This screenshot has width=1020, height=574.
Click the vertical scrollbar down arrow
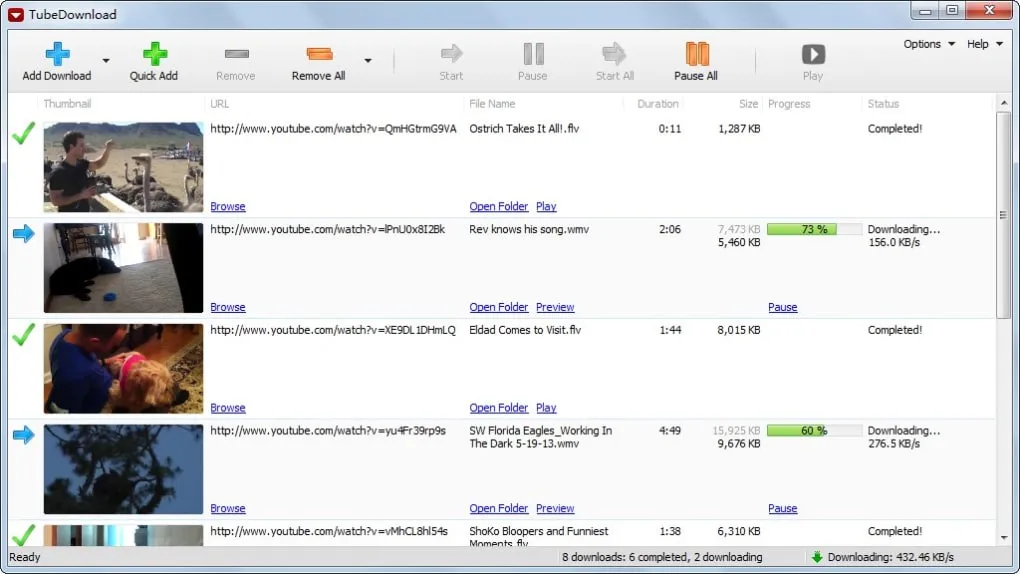coord(1004,538)
